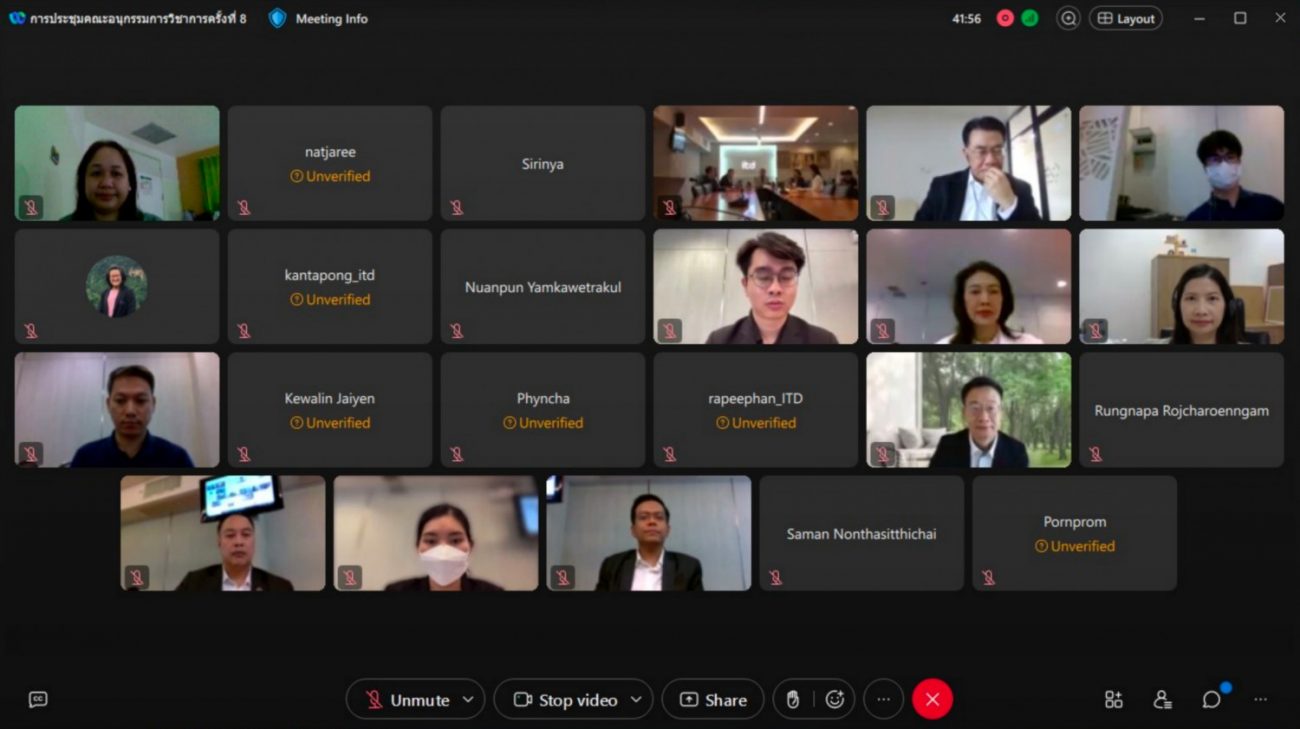
Task: Click the Unverified label under rapeephan_ITD
Action: (756, 423)
